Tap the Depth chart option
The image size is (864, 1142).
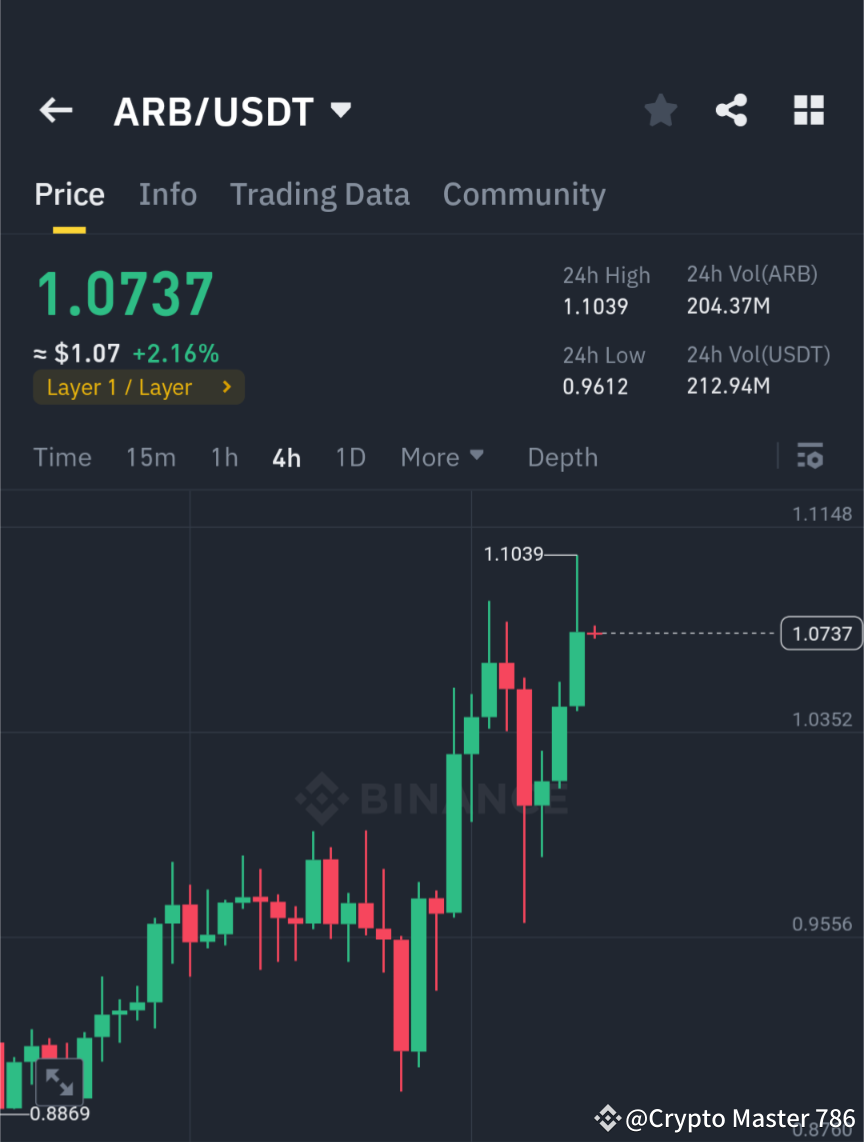[562, 457]
